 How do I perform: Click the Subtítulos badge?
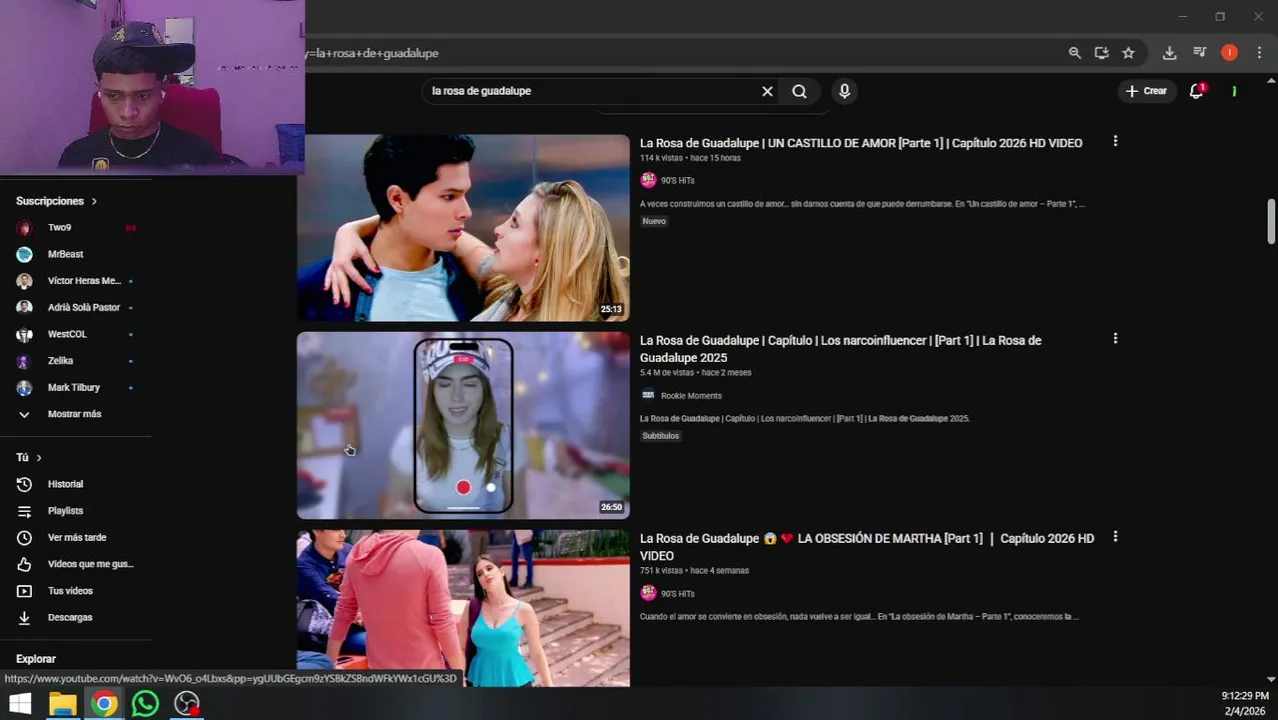coord(661,436)
